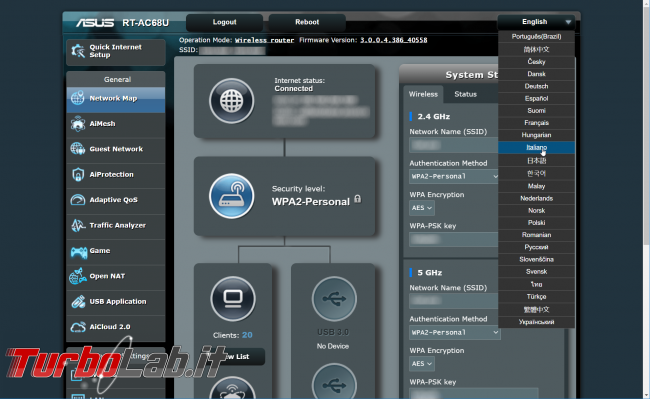The width and height of the screenshot is (650, 399).
Task: Open AiCloud 2.0 cloud icon
Action: coord(78,327)
